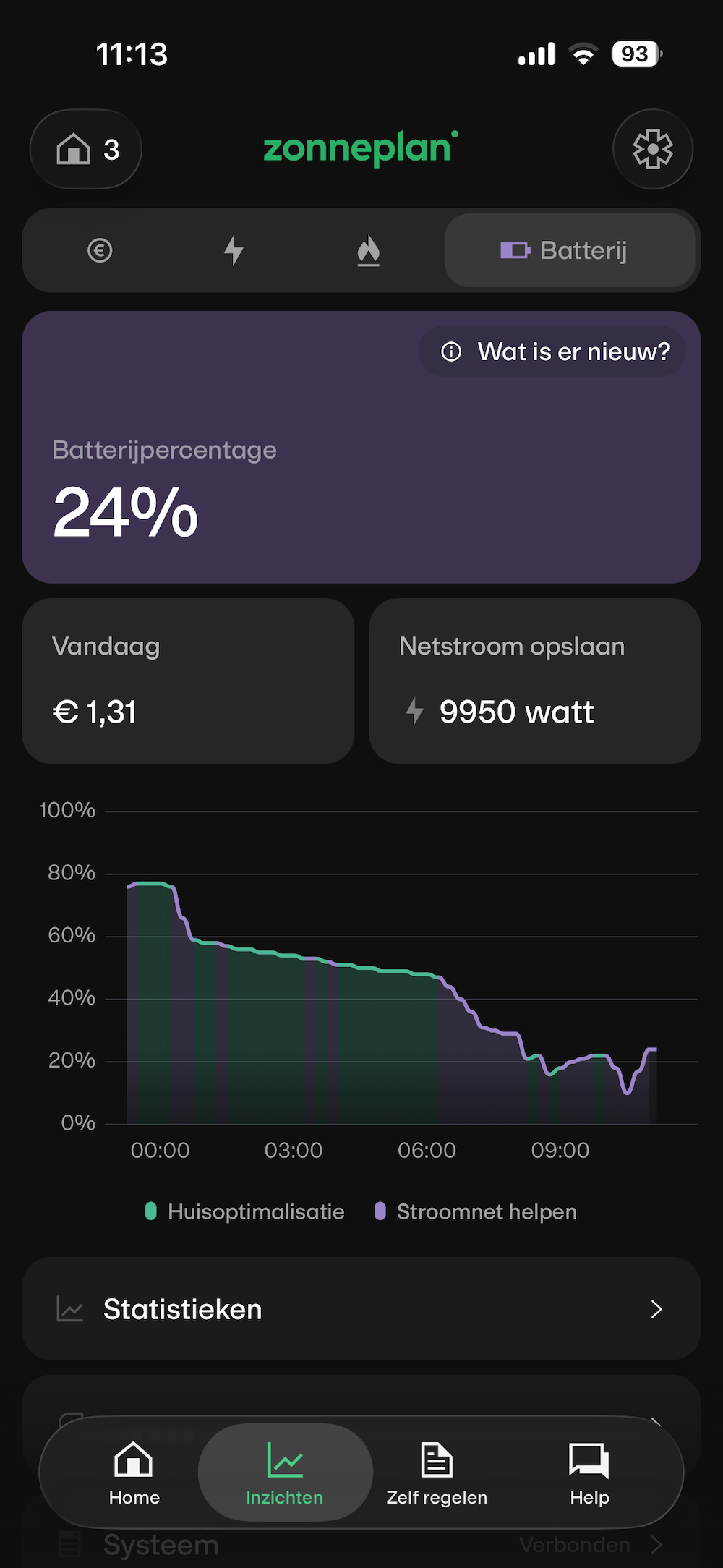Go to the Home tab
Viewport: 723px width, 1568px height.
pos(134,1473)
